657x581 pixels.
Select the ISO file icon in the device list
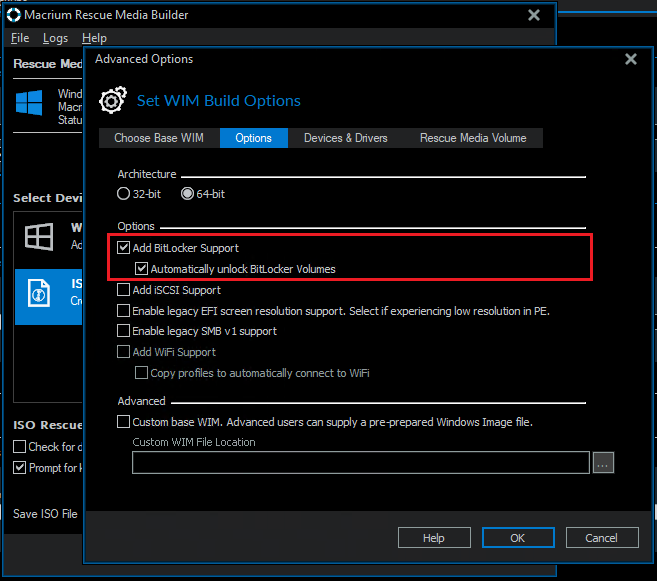click(39, 293)
